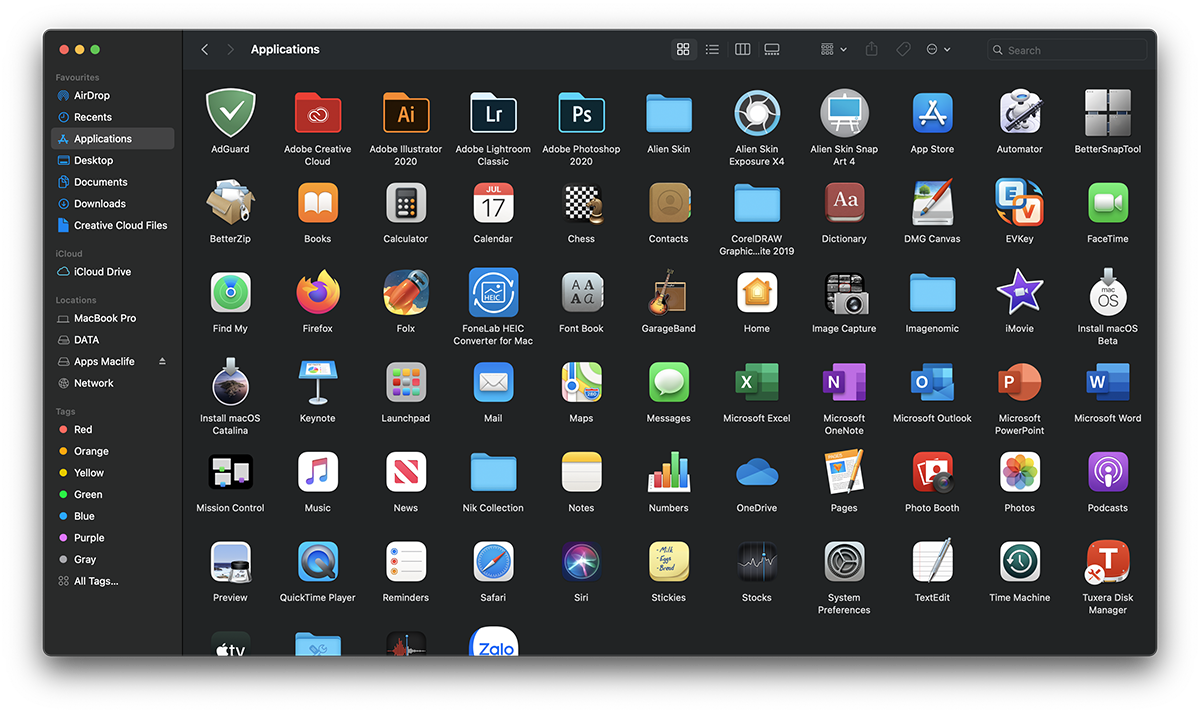The height and width of the screenshot is (713, 1200).
Task: Launch Firefox
Action: pos(318,292)
